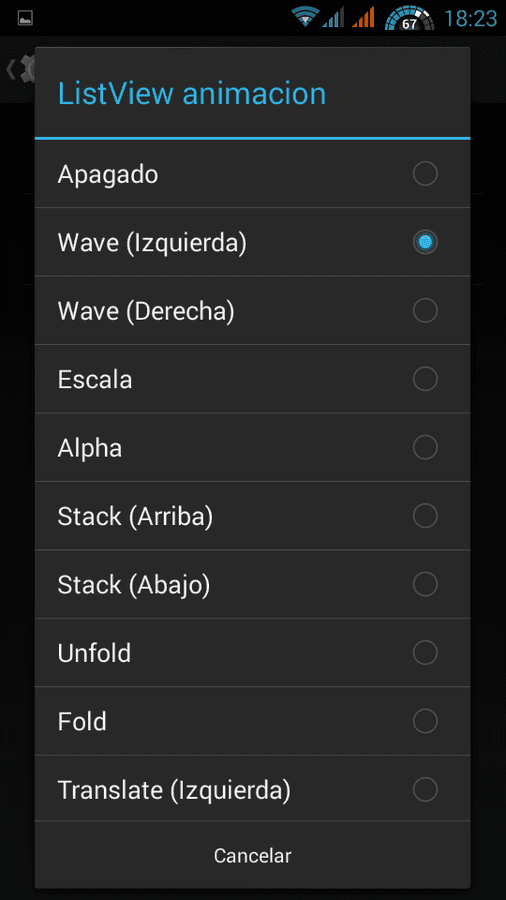Tap the Unfold list item label
This screenshot has width=506, height=900.
click(94, 653)
